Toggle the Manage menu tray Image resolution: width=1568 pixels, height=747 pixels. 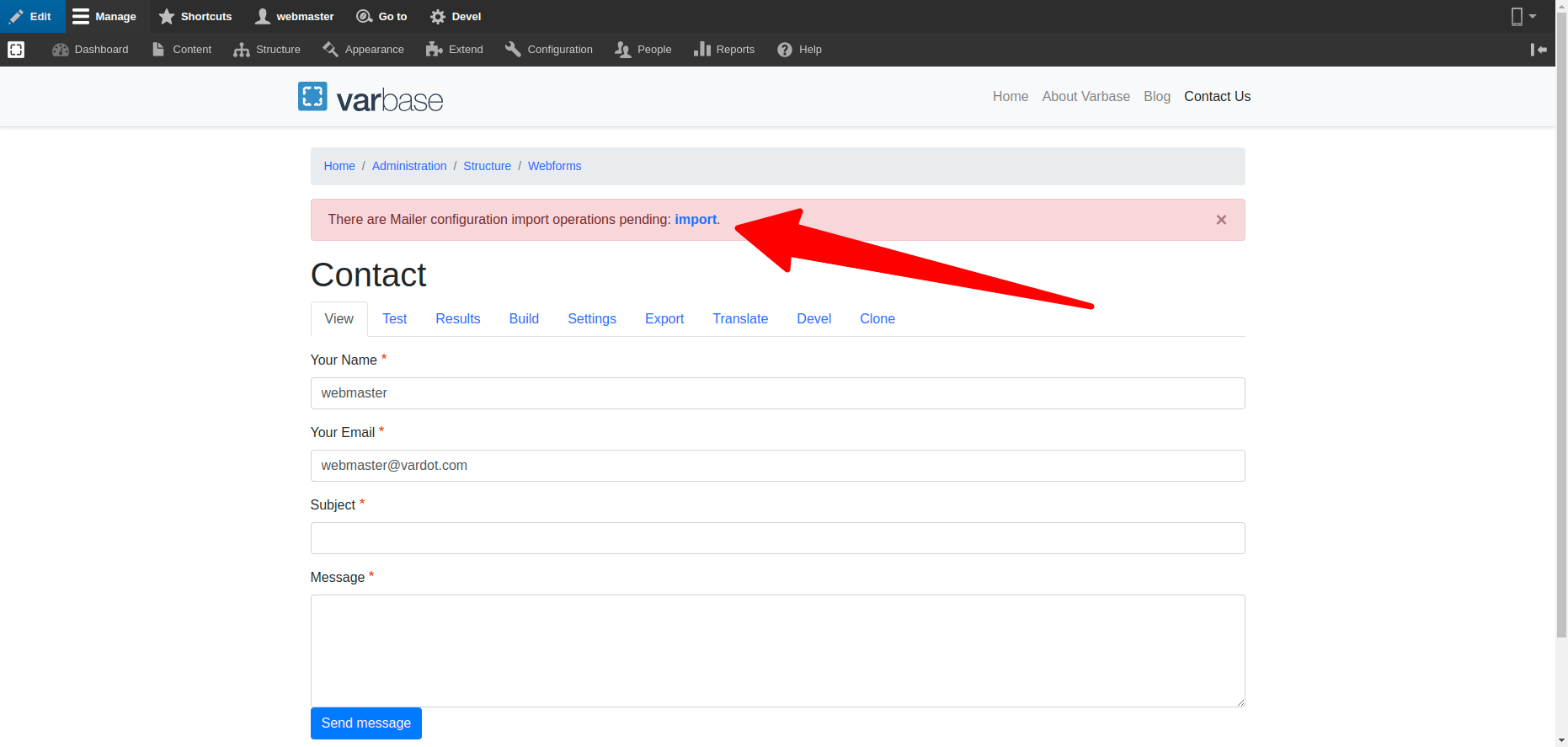click(x=104, y=16)
